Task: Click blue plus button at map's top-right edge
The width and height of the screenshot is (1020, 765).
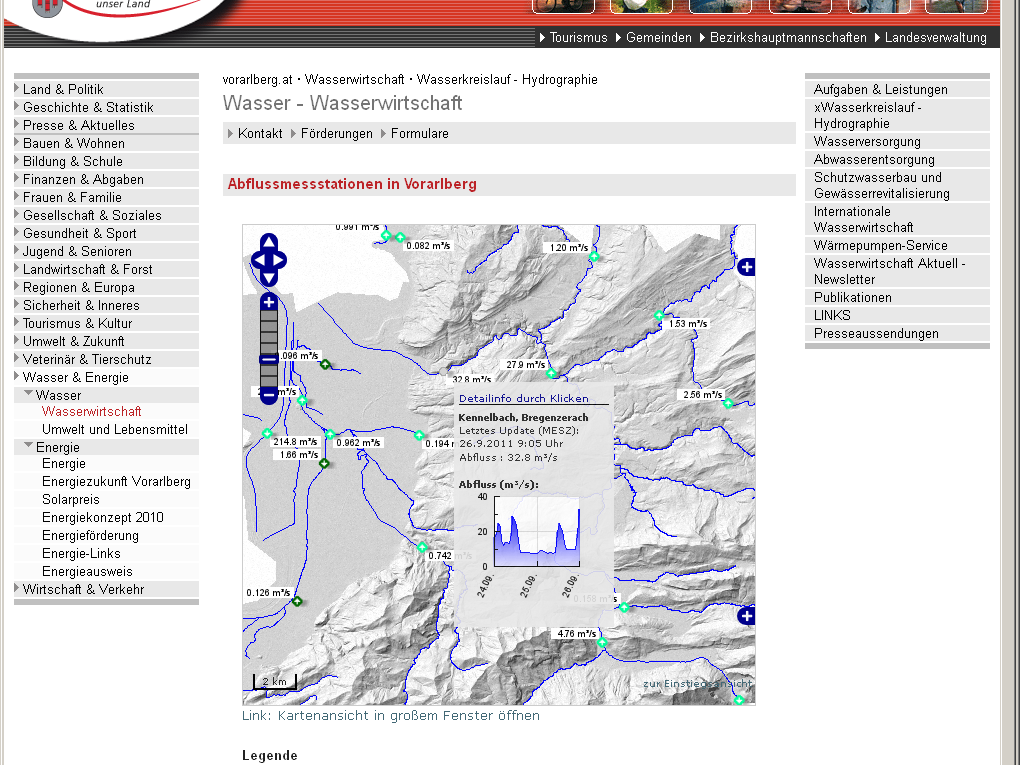Action: (x=746, y=267)
